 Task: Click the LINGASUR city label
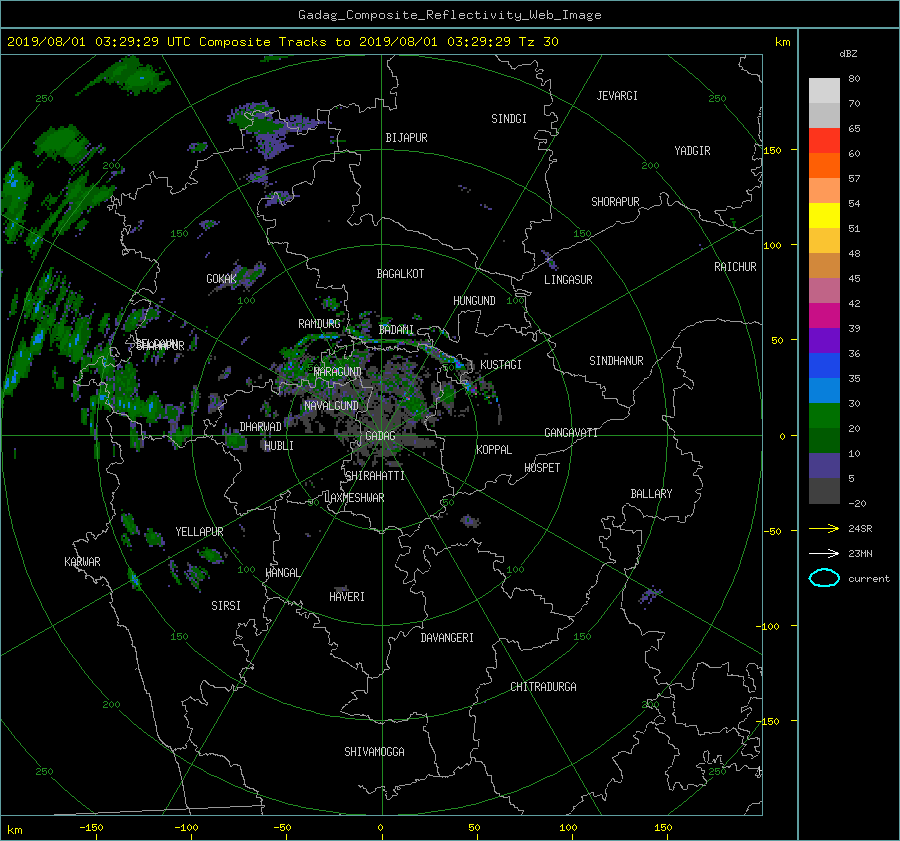(x=568, y=280)
